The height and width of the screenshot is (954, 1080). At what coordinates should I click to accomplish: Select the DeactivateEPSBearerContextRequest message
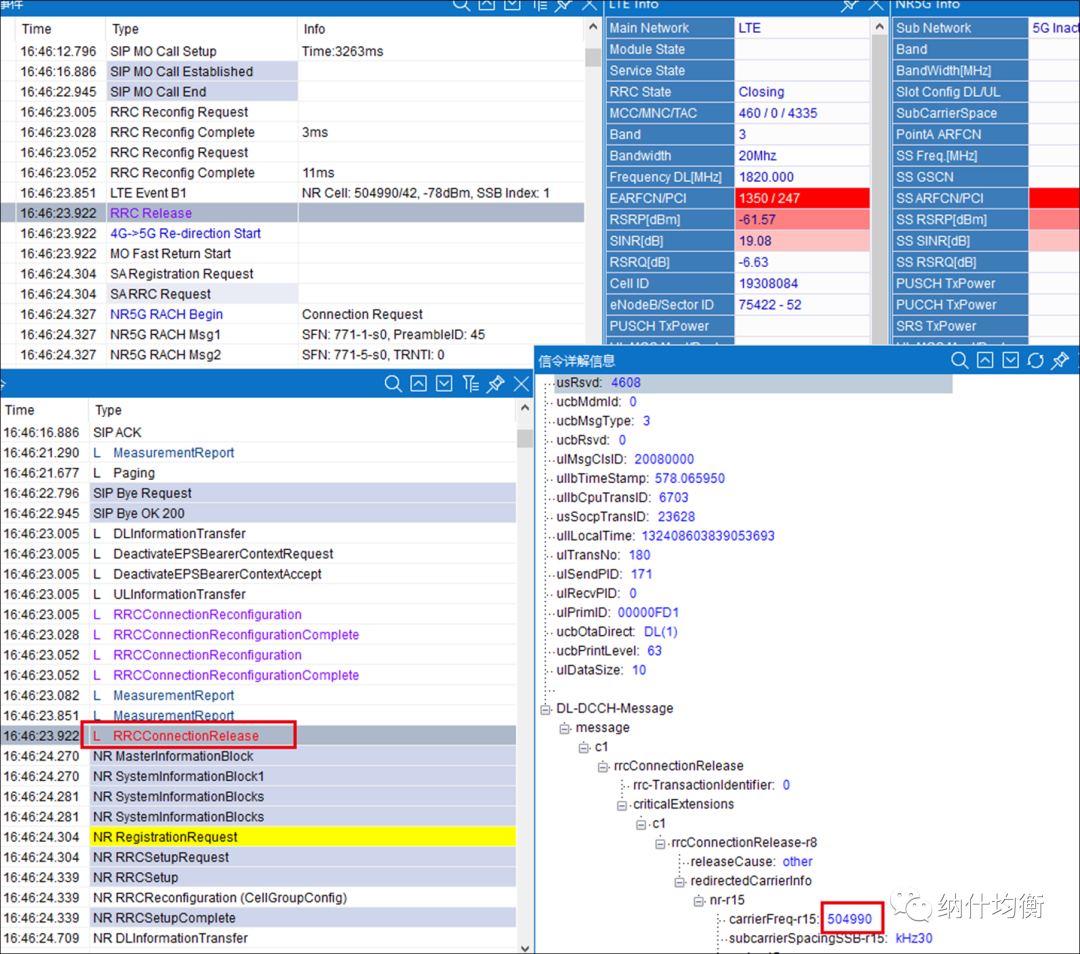click(258, 554)
